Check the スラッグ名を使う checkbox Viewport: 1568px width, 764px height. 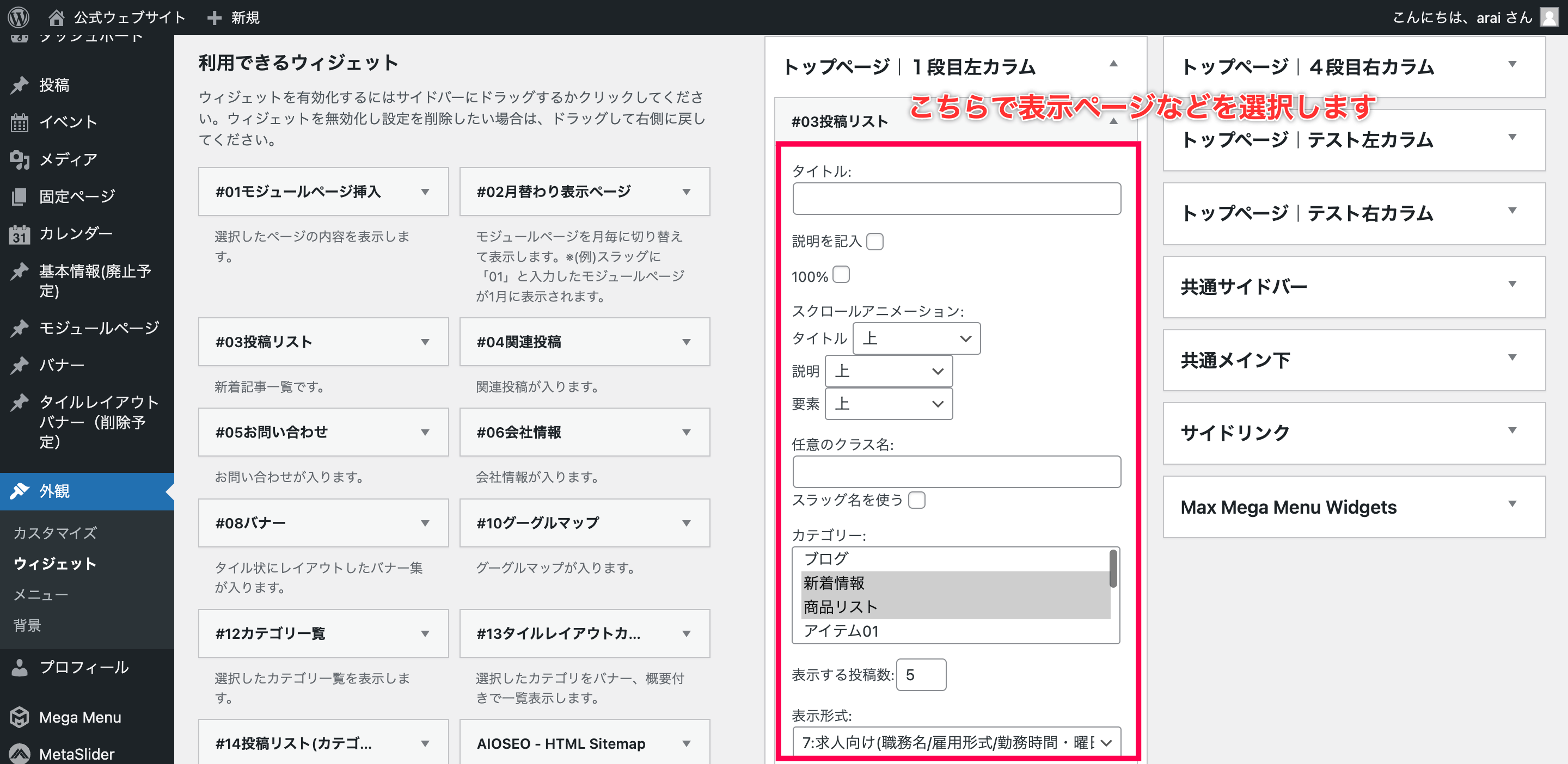[x=916, y=500]
